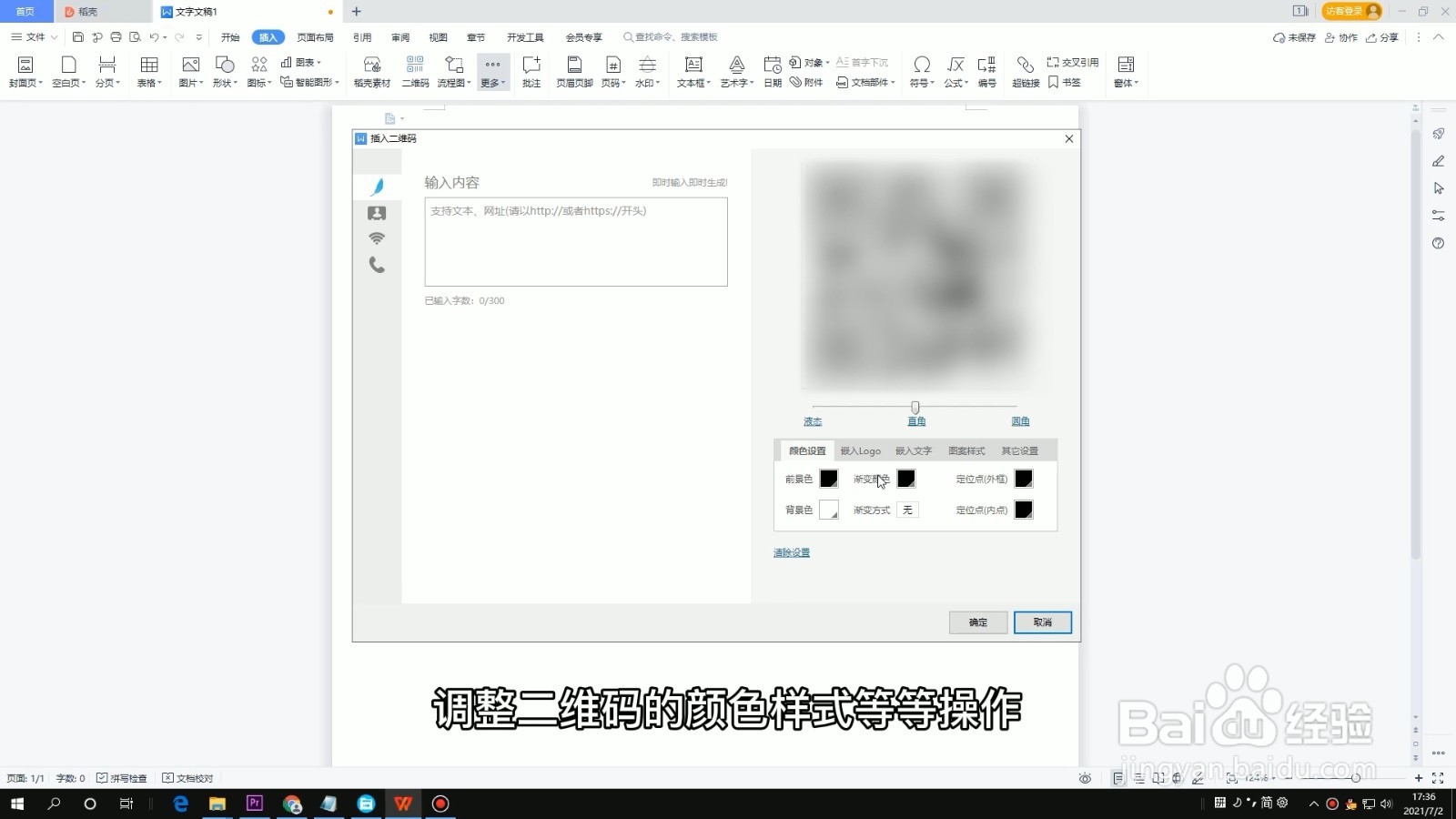This screenshot has width=1456, height=819.
Task: Switch to the 开始 ribbon tab
Action: 230,37
